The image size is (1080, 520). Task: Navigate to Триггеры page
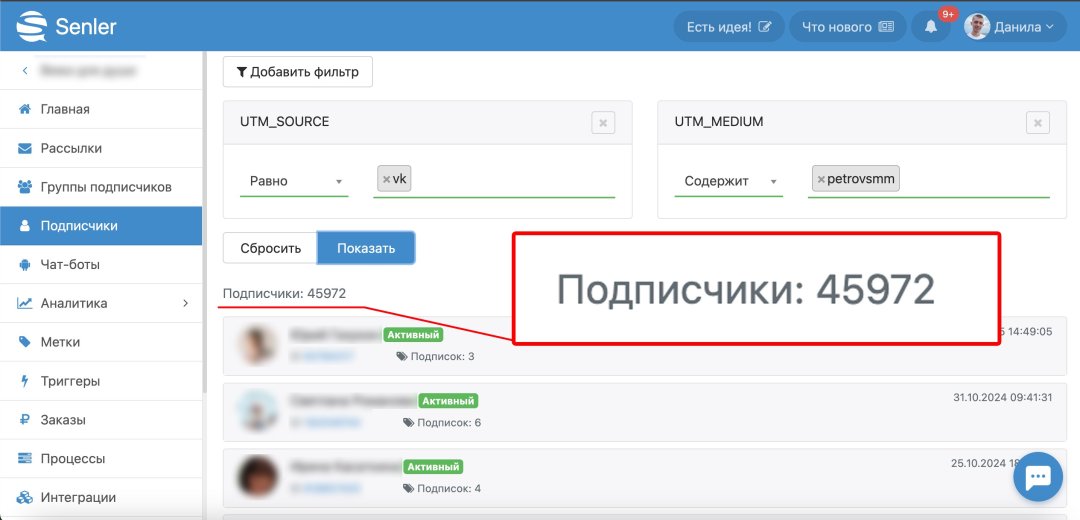(70, 381)
